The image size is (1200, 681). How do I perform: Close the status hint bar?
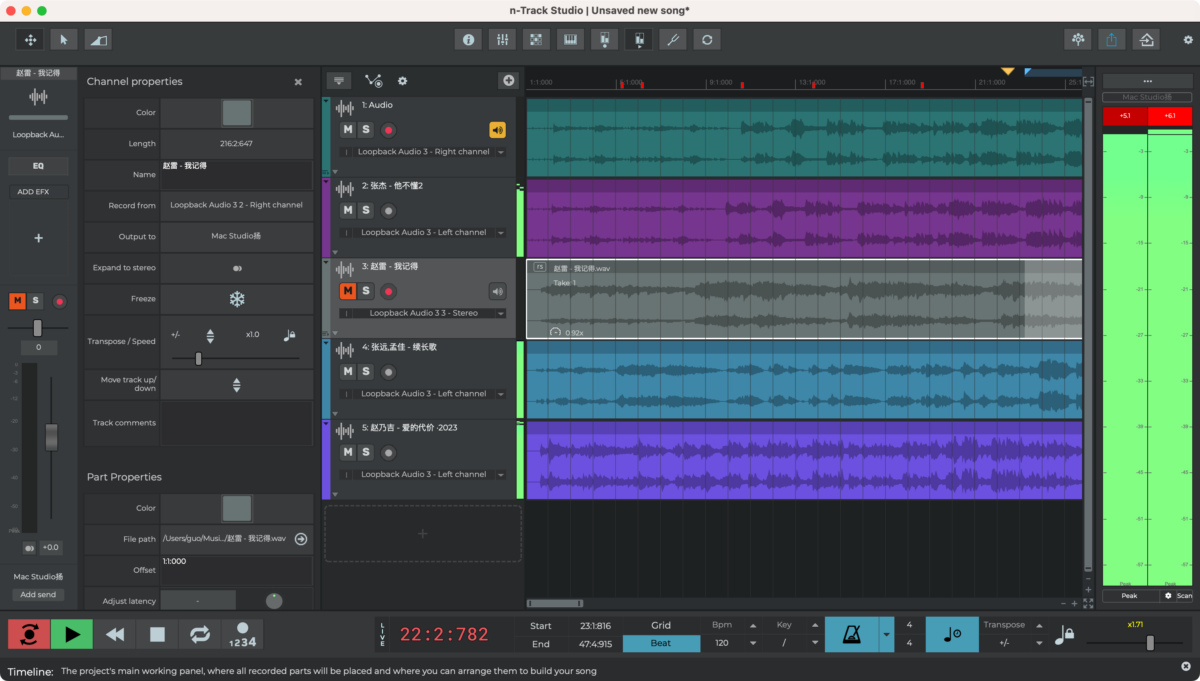1186,666
